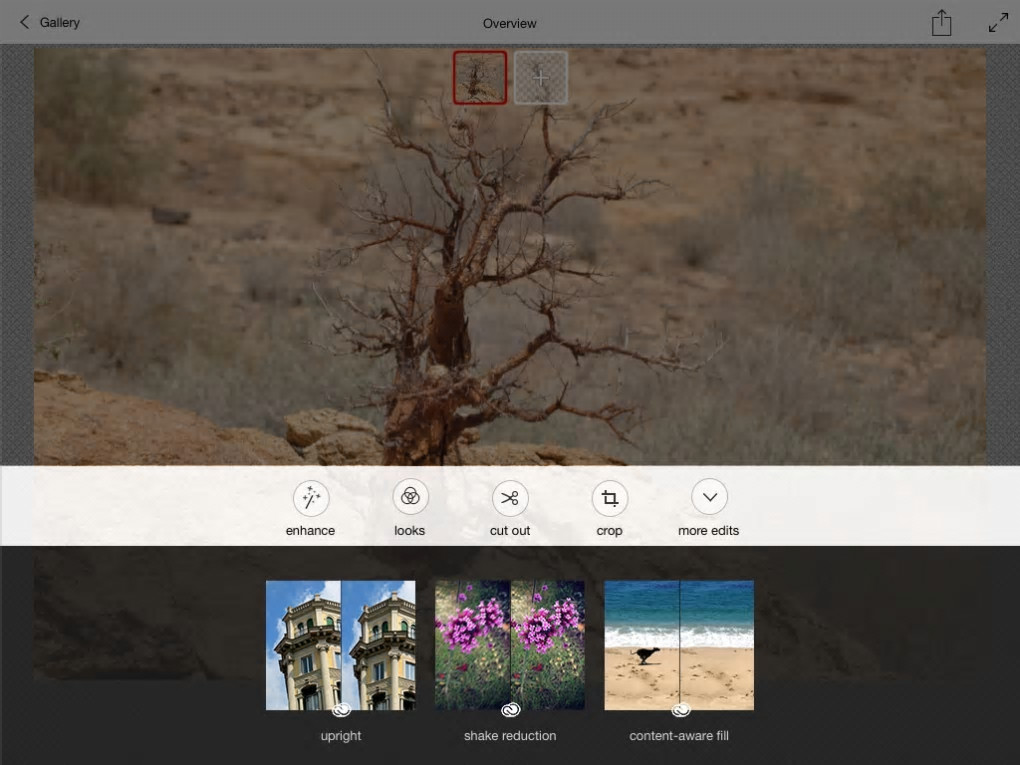The image size is (1020, 765).
Task: Tap the shake reduction label
Action: coord(510,736)
